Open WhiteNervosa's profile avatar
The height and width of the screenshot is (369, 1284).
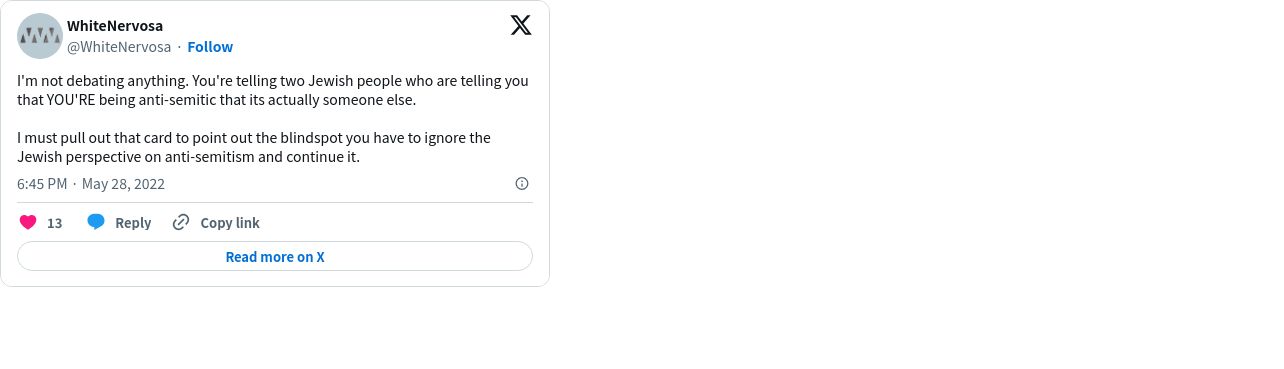click(x=40, y=36)
